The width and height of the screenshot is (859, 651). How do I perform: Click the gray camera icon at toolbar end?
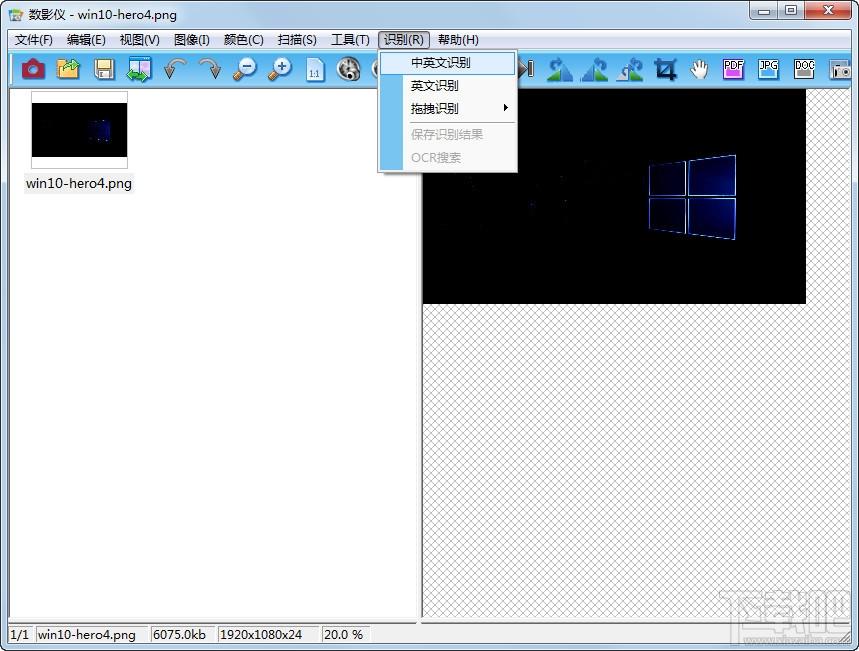pyautogui.click(x=839, y=70)
